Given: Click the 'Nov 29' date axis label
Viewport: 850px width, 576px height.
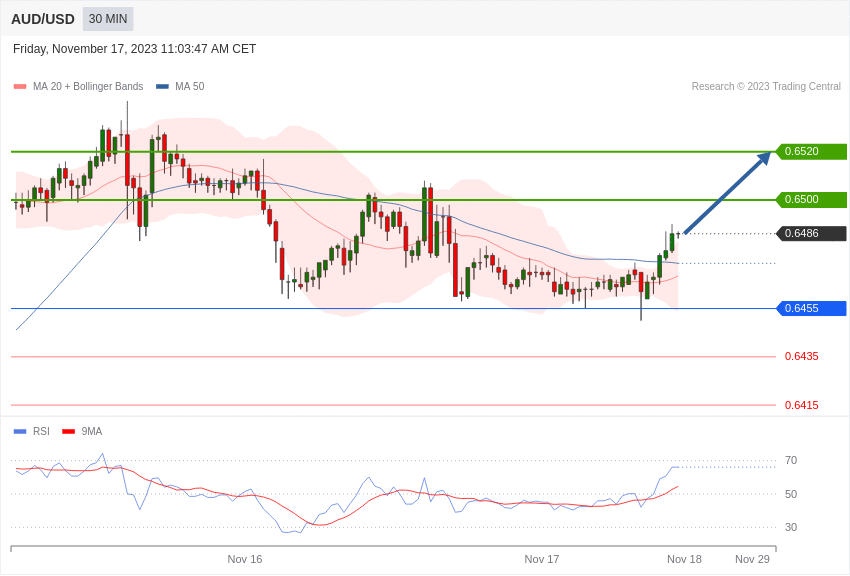Looking at the screenshot, I should tap(752, 559).
